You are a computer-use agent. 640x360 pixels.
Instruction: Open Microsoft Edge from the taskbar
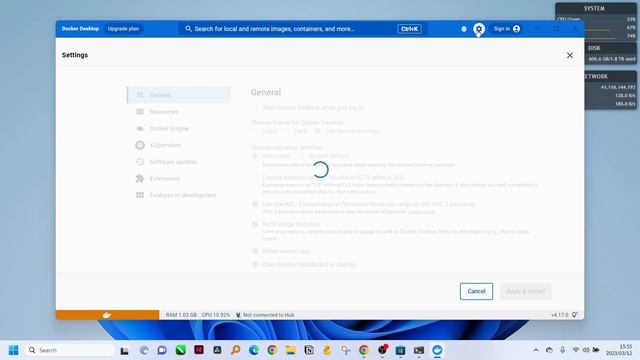click(x=254, y=350)
